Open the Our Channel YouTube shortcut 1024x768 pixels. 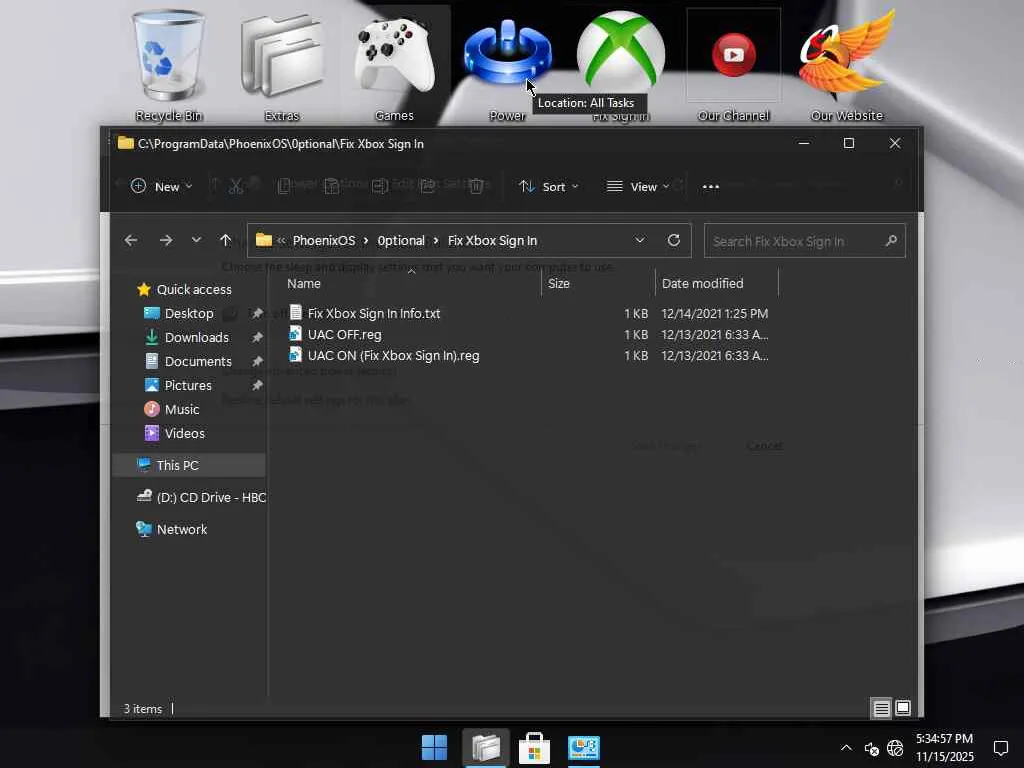coord(733,65)
